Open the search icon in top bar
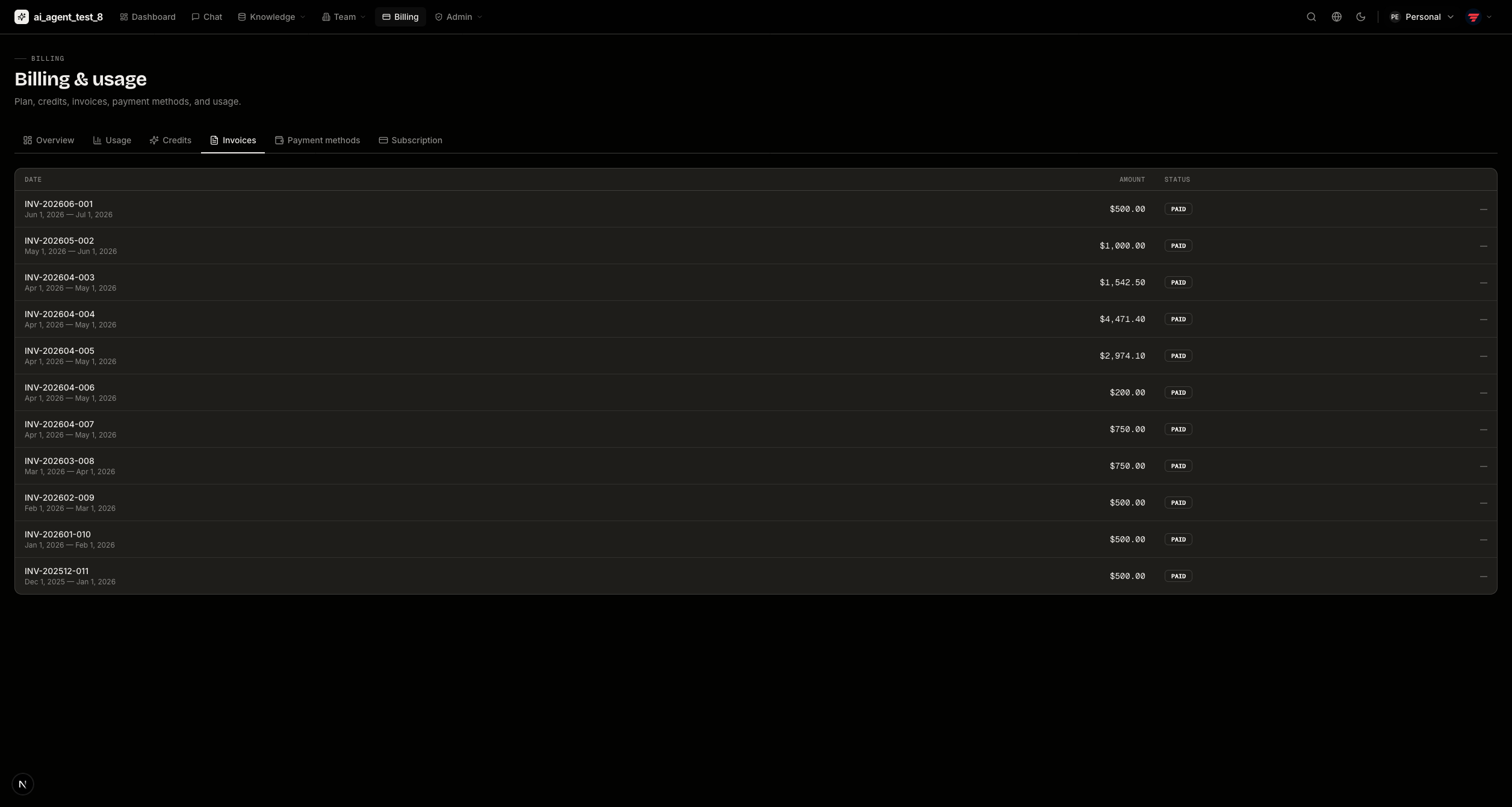Image resolution: width=1512 pixels, height=807 pixels. pos(1311,17)
